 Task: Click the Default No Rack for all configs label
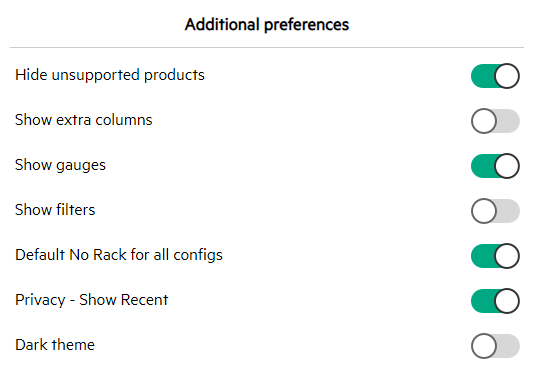point(119,255)
